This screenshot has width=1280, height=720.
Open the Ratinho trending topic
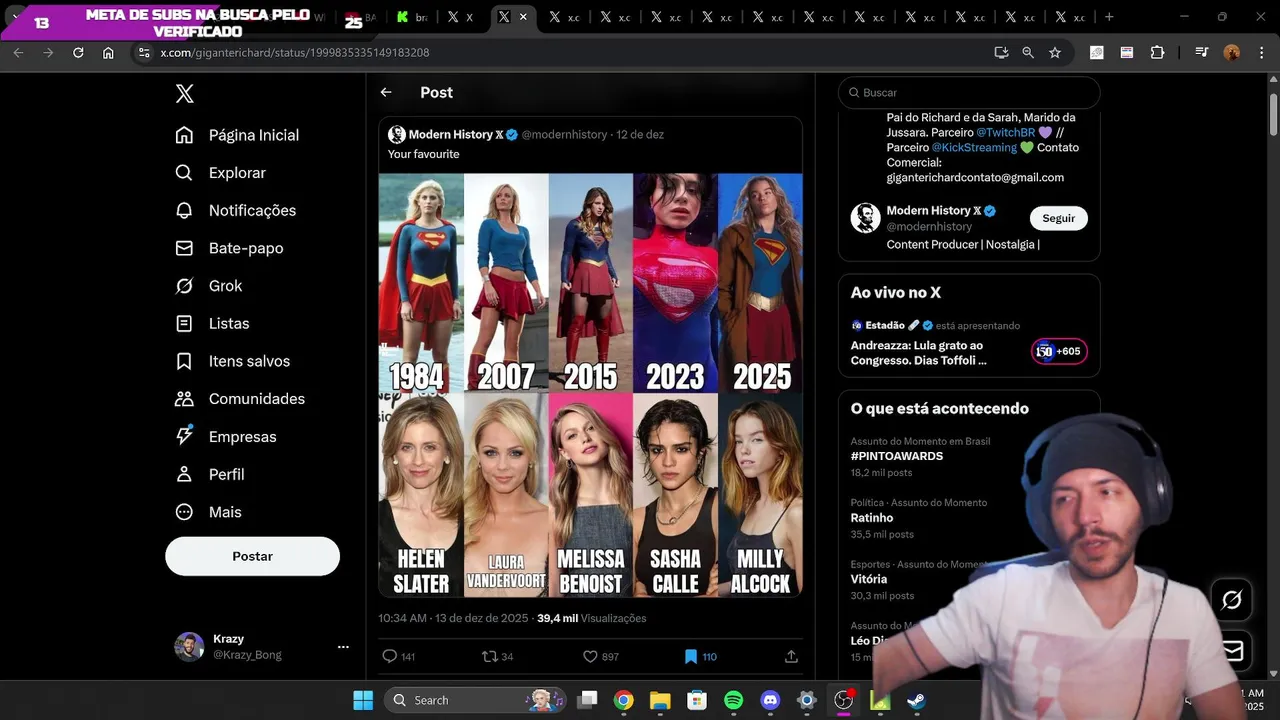872,517
